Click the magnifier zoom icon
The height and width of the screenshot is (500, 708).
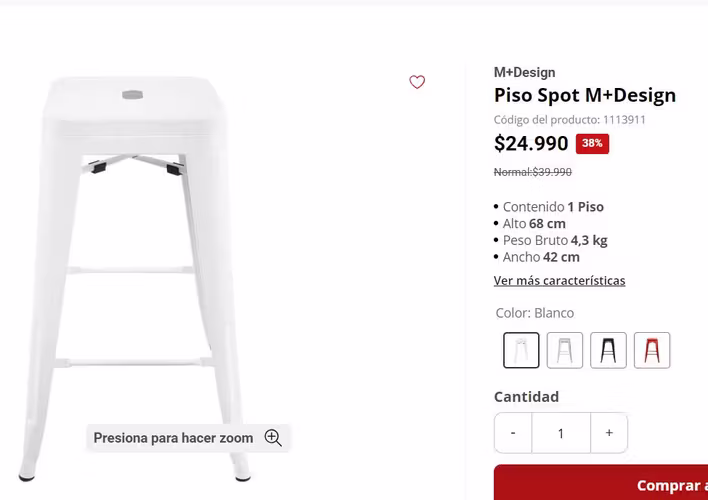click(x=273, y=438)
